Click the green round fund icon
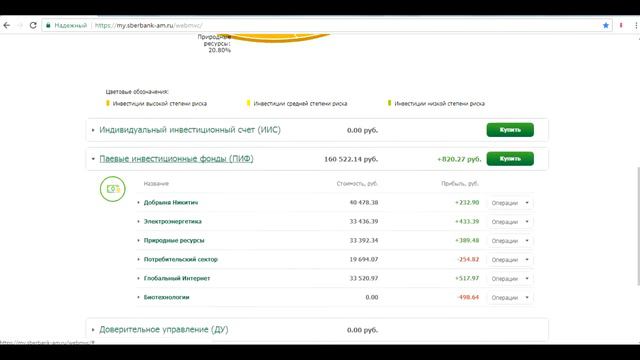The width and height of the screenshot is (640, 360). 113,189
